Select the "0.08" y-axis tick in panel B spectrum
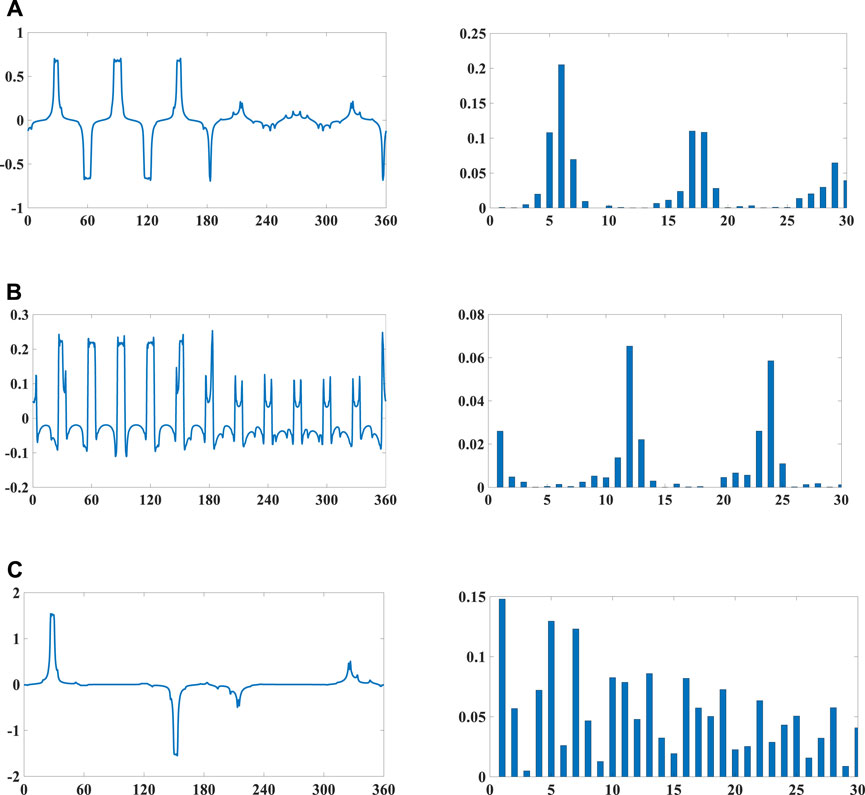This screenshot has width=865, height=795. point(471,315)
